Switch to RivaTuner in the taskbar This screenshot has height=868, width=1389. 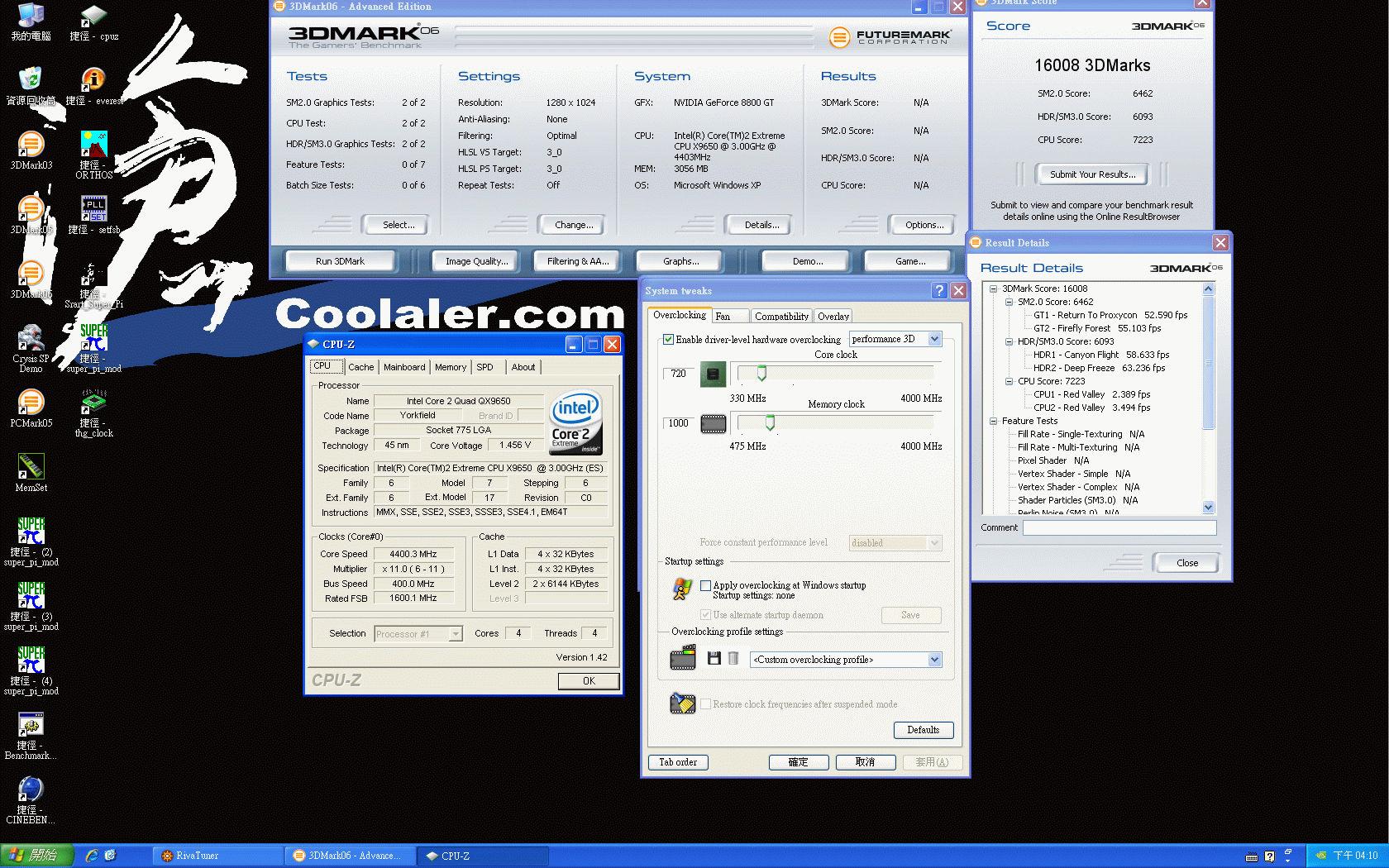click(x=217, y=856)
